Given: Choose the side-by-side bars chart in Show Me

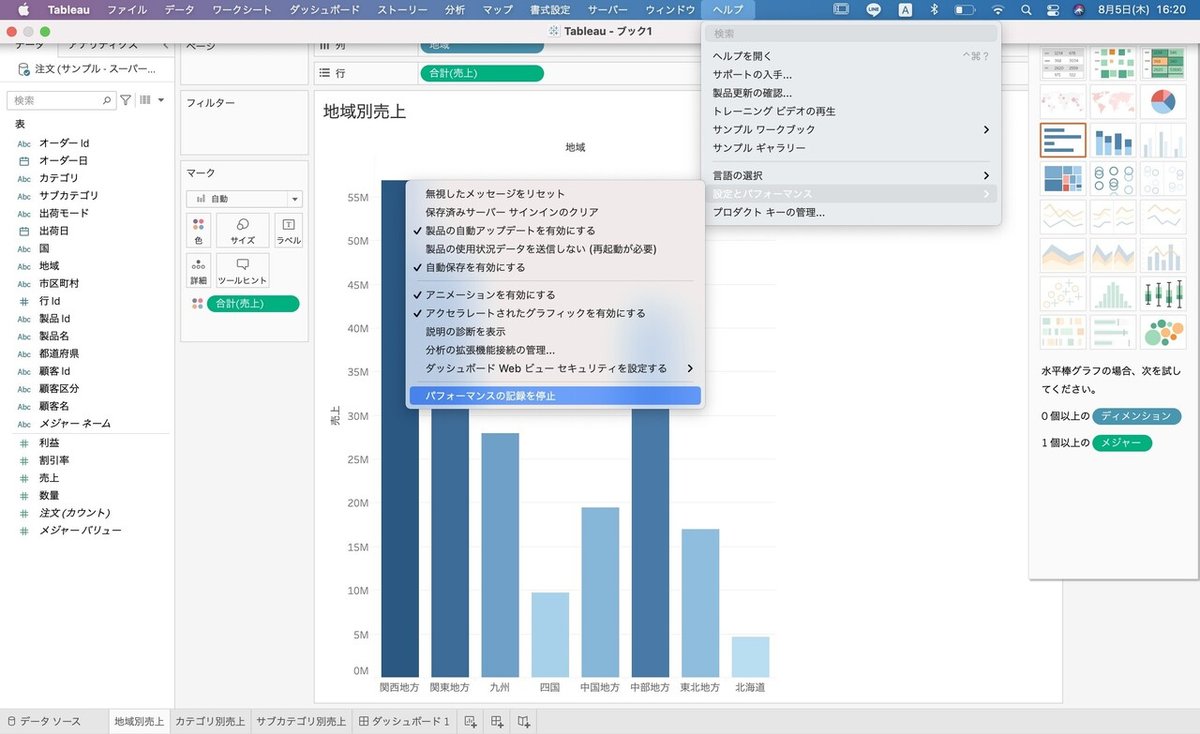Looking at the screenshot, I should point(1163,140).
